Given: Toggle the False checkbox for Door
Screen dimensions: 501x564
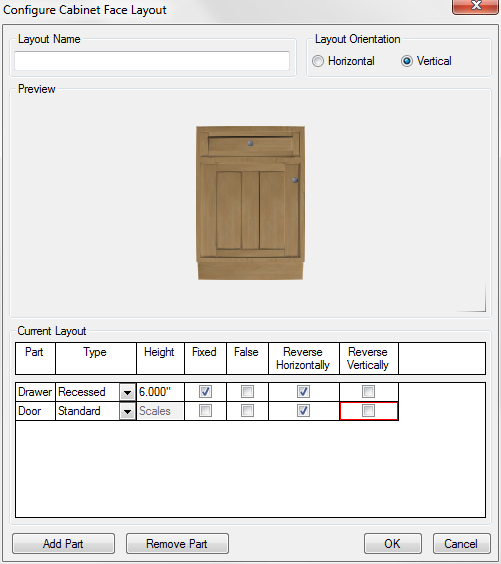Looking at the screenshot, I should pyautogui.click(x=247, y=411).
